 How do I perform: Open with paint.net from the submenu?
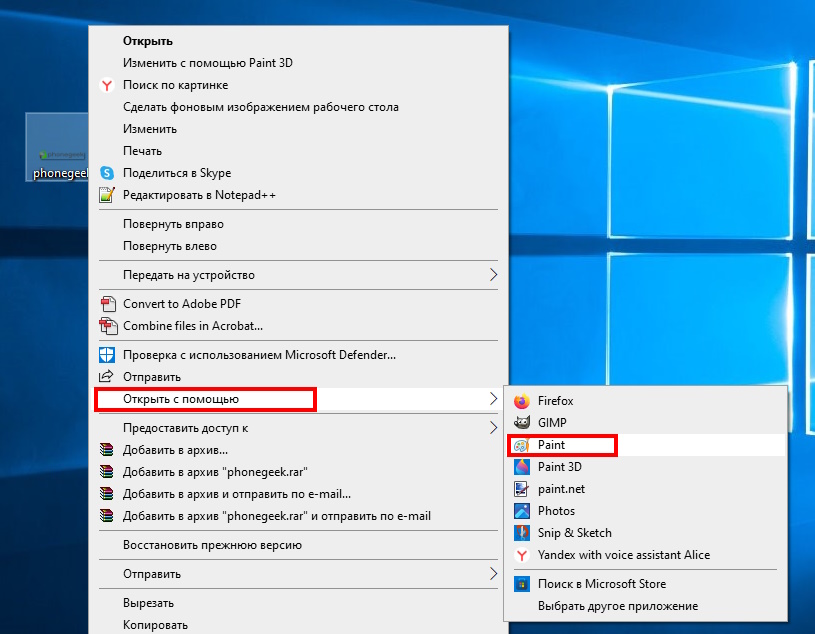[x=561, y=489]
